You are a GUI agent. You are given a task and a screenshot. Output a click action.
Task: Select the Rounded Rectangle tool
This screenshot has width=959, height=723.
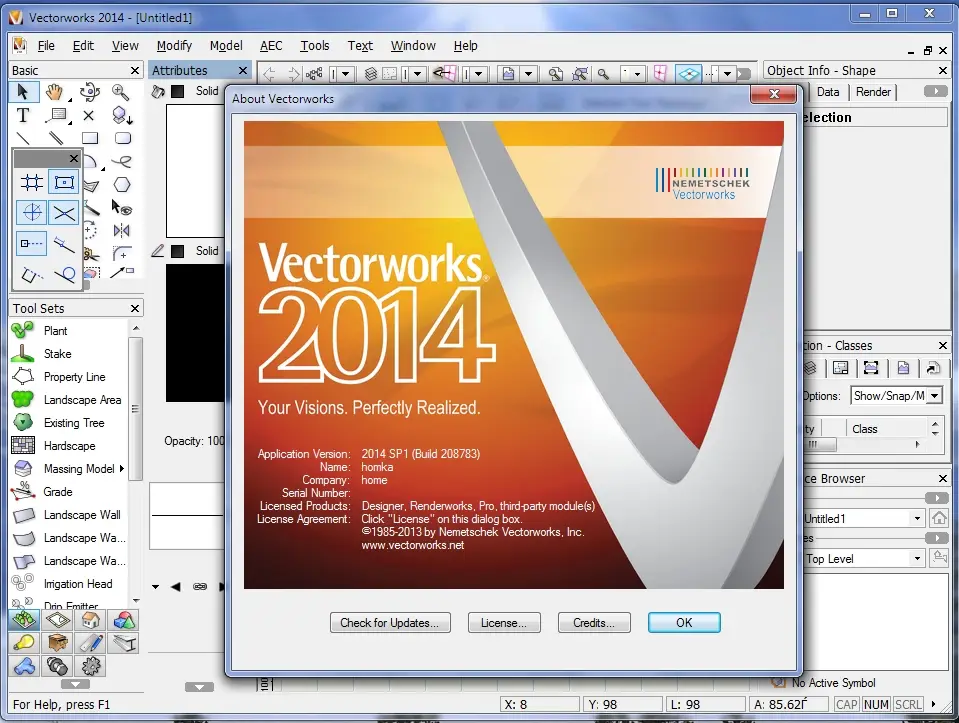122,138
